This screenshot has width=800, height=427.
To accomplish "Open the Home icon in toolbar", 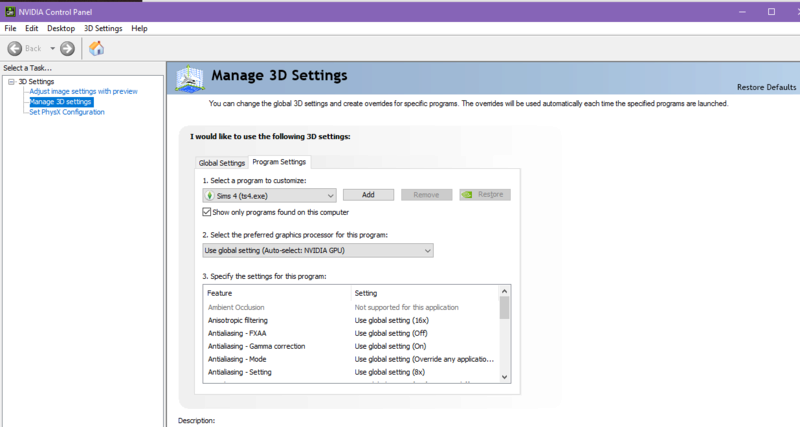I will point(96,48).
